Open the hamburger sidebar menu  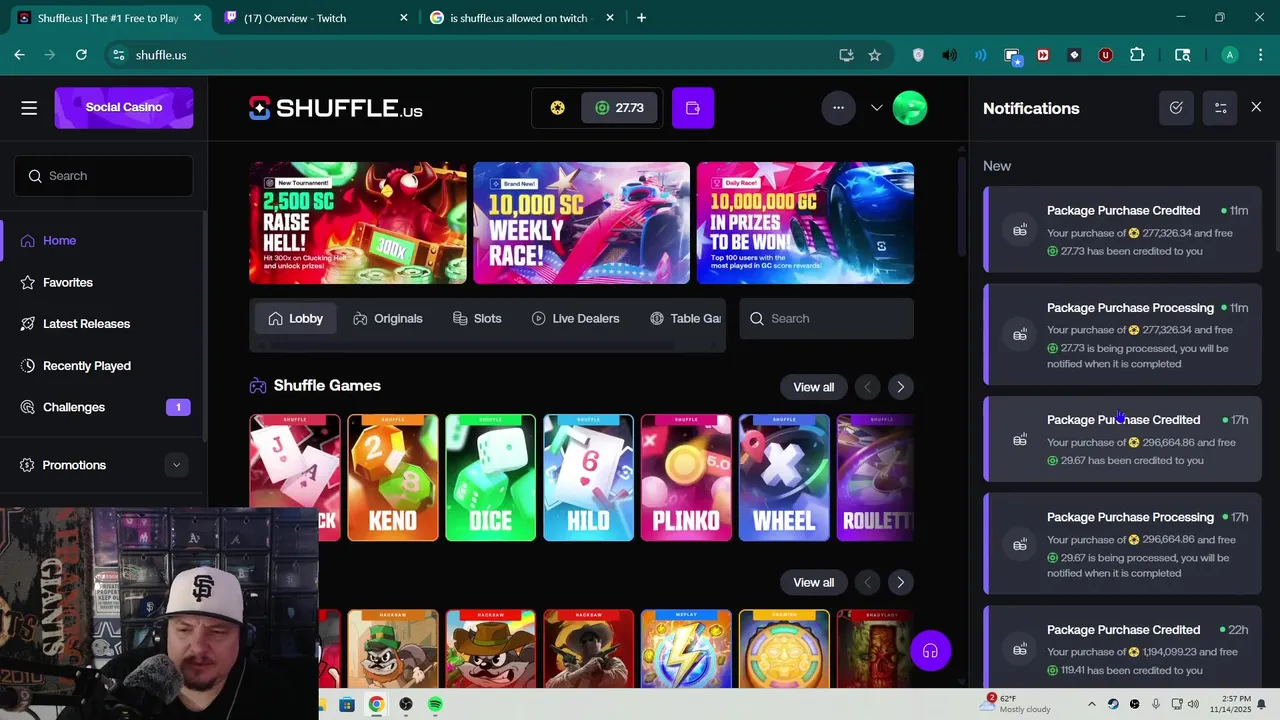click(29, 108)
